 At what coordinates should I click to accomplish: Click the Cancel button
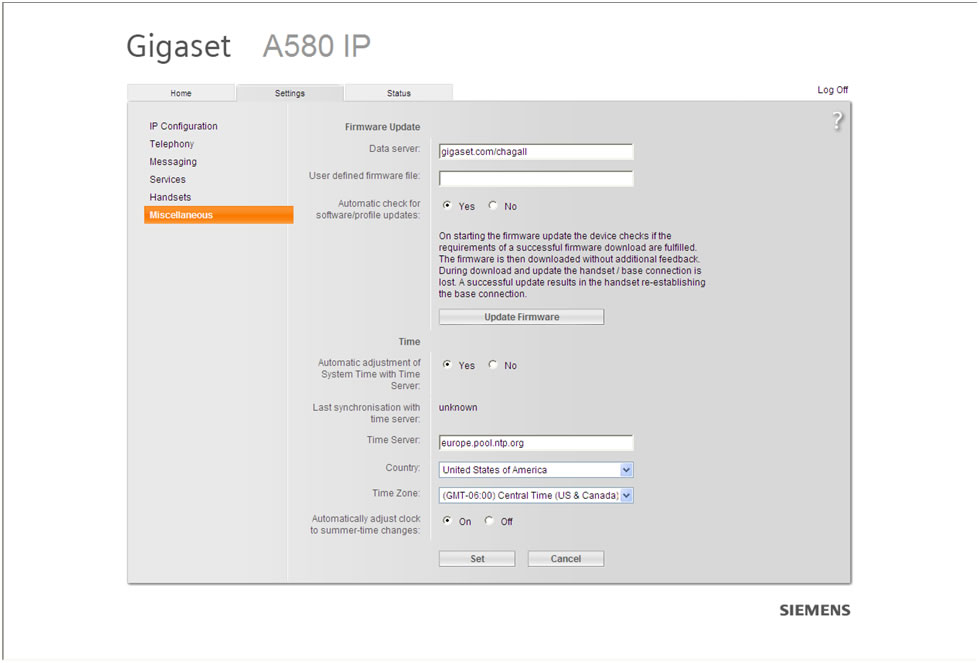[x=566, y=559]
